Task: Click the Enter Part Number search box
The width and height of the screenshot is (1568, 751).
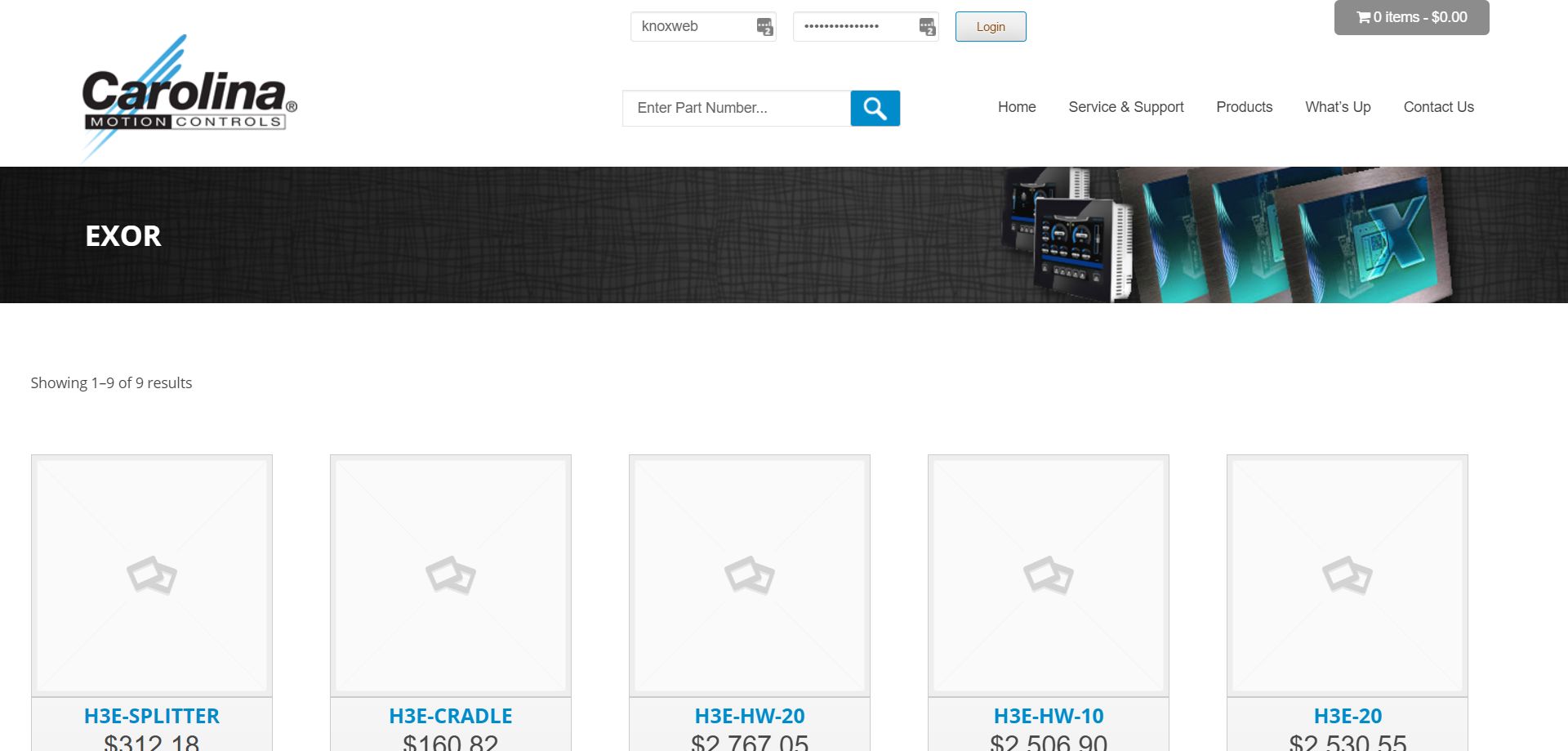Action: point(736,108)
